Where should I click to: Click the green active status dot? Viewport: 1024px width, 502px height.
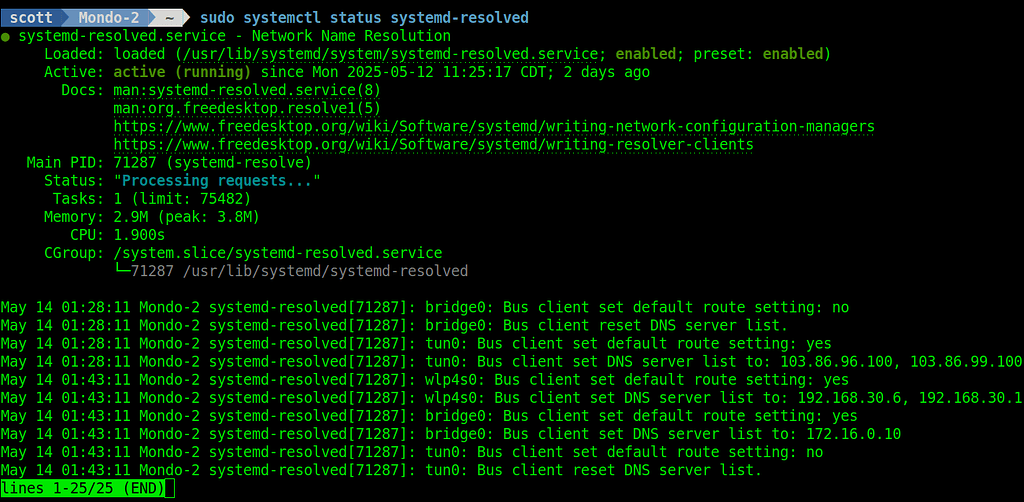pos(6,37)
